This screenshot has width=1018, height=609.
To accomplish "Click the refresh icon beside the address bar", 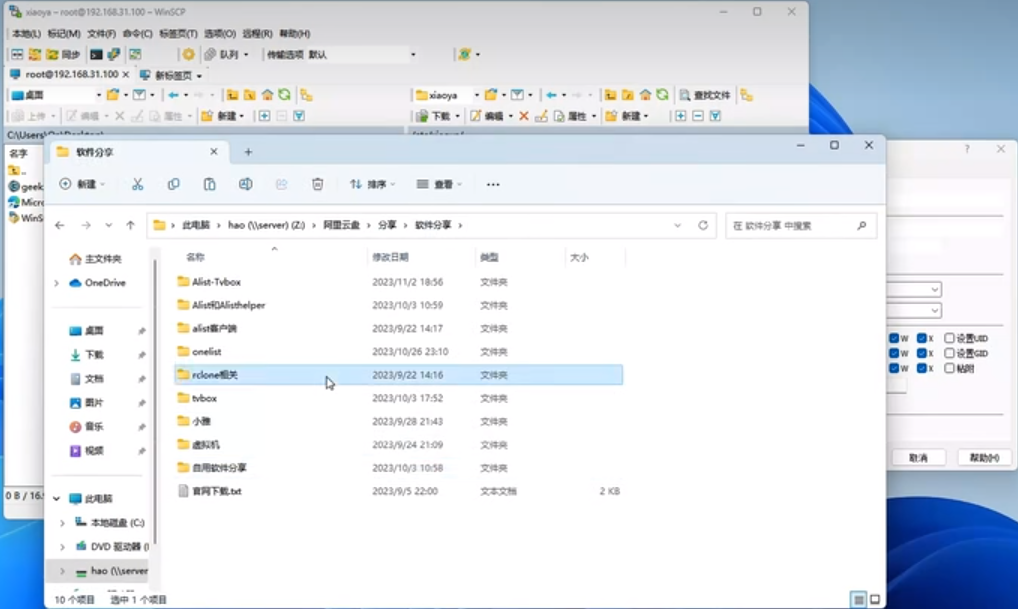I will [703, 226].
